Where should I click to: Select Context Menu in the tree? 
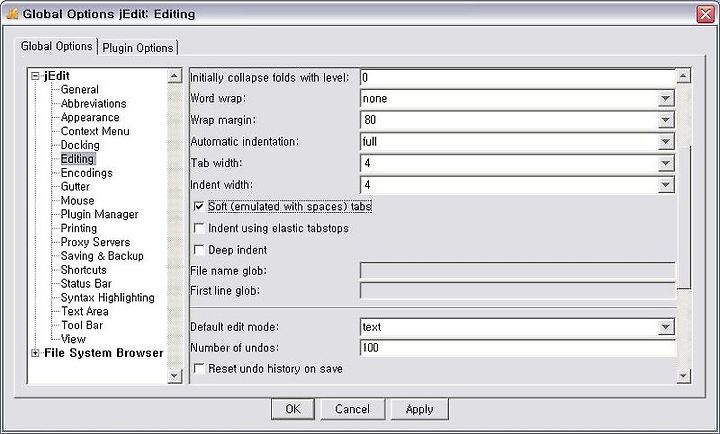point(95,131)
